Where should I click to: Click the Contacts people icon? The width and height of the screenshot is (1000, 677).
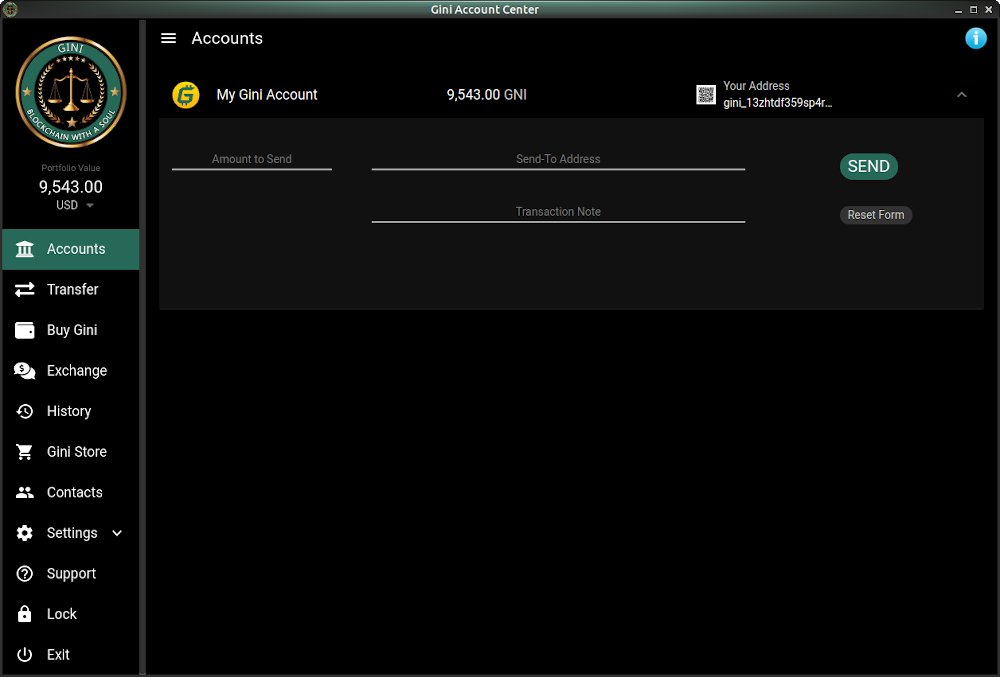point(25,492)
